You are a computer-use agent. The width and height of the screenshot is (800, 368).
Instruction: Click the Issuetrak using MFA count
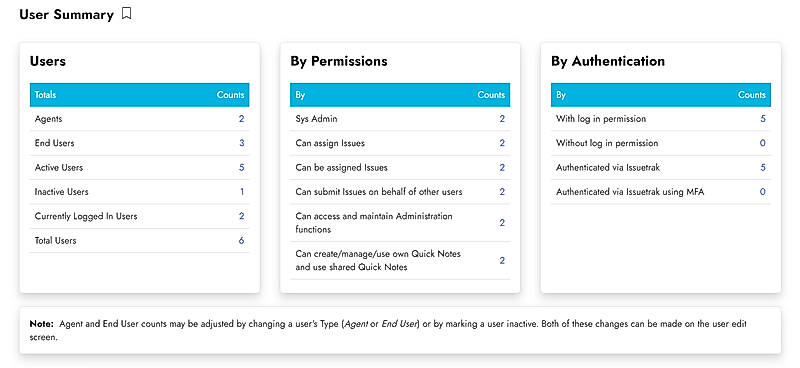(x=763, y=192)
